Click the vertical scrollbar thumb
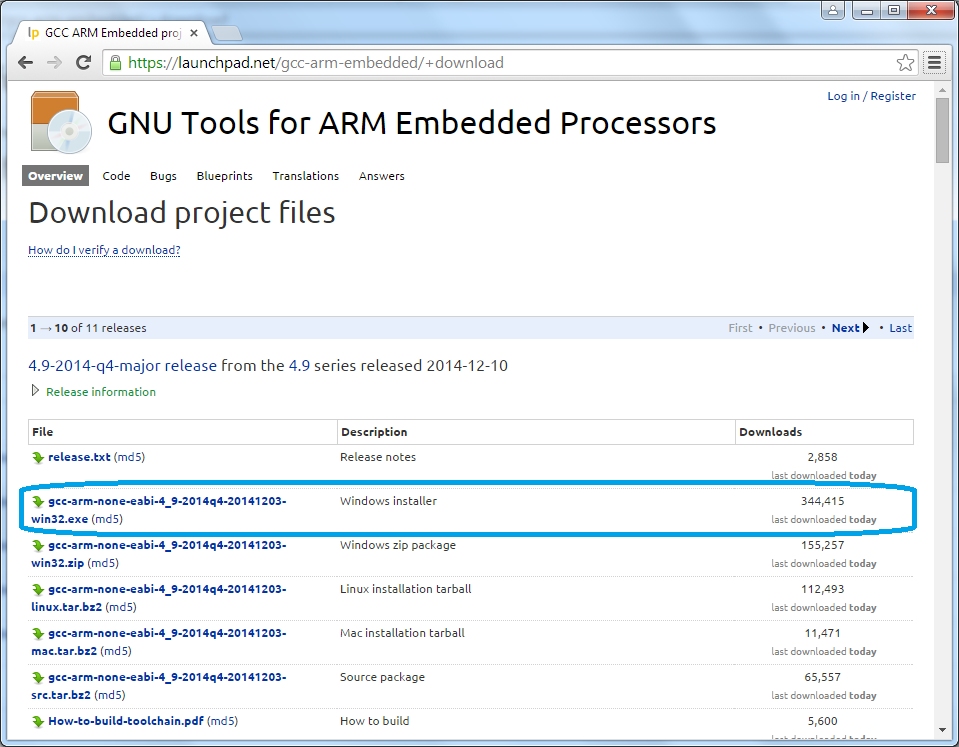 pos(942,130)
